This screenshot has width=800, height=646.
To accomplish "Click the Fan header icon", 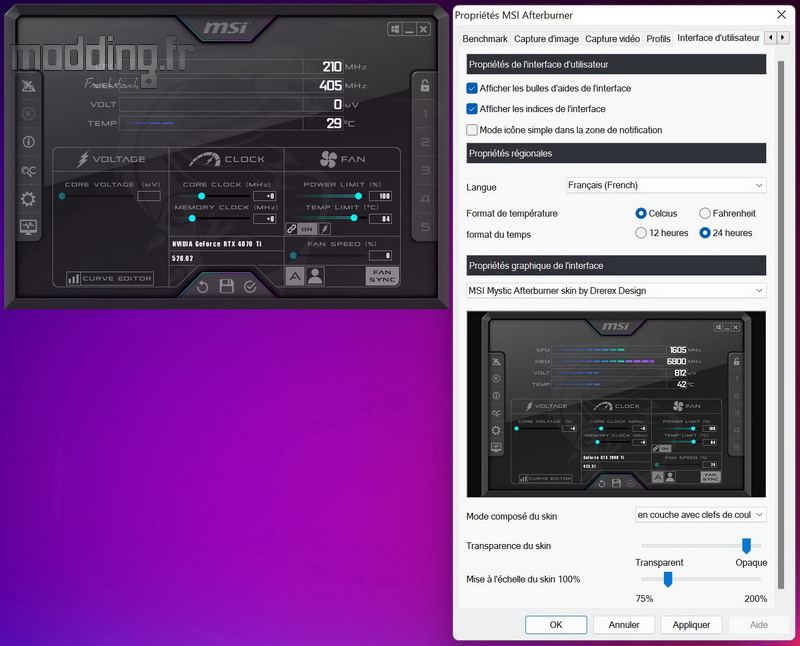I will point(329,159).
